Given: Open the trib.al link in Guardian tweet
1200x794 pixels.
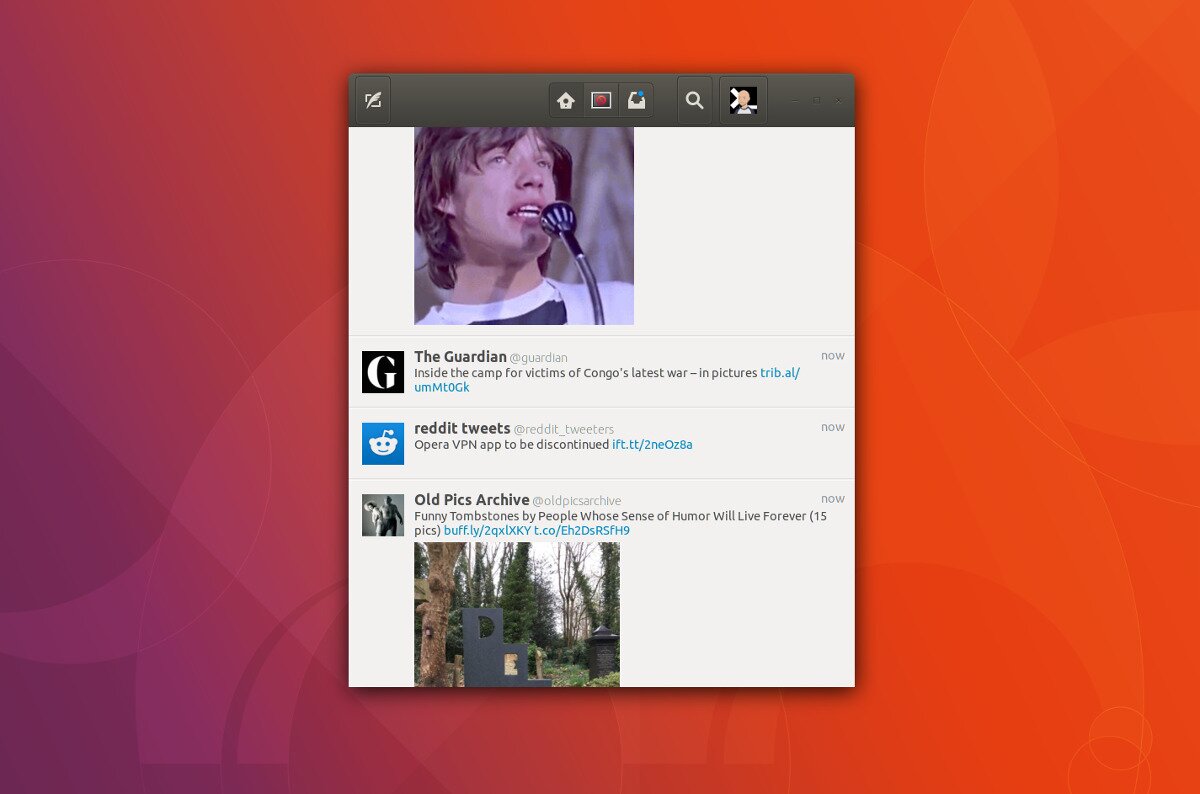Looking at the screenshot, I should click(779, 373).
